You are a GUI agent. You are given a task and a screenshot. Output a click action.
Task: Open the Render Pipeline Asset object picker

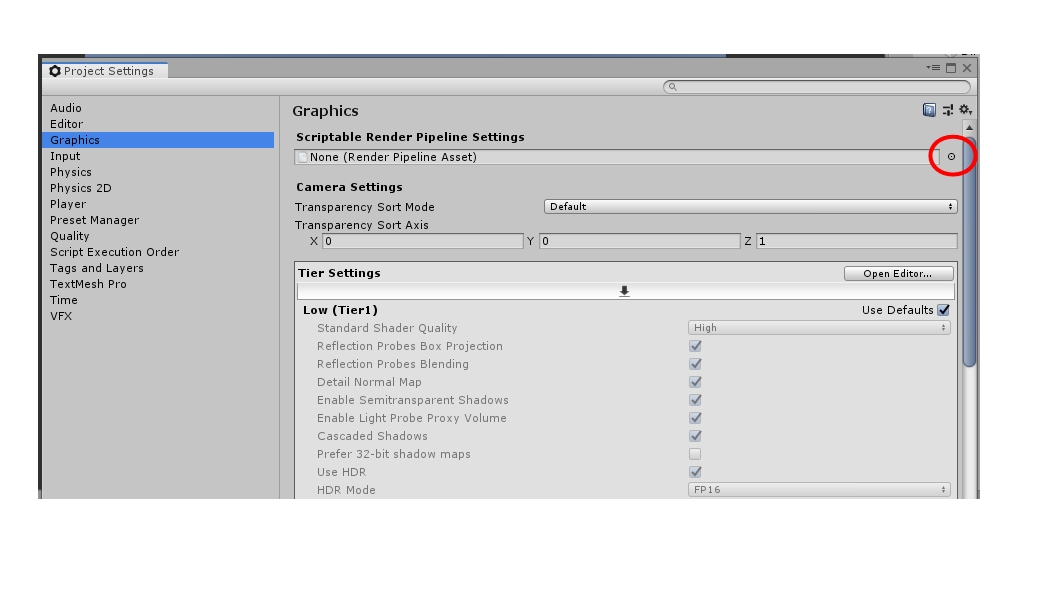(x=951, y=157)
